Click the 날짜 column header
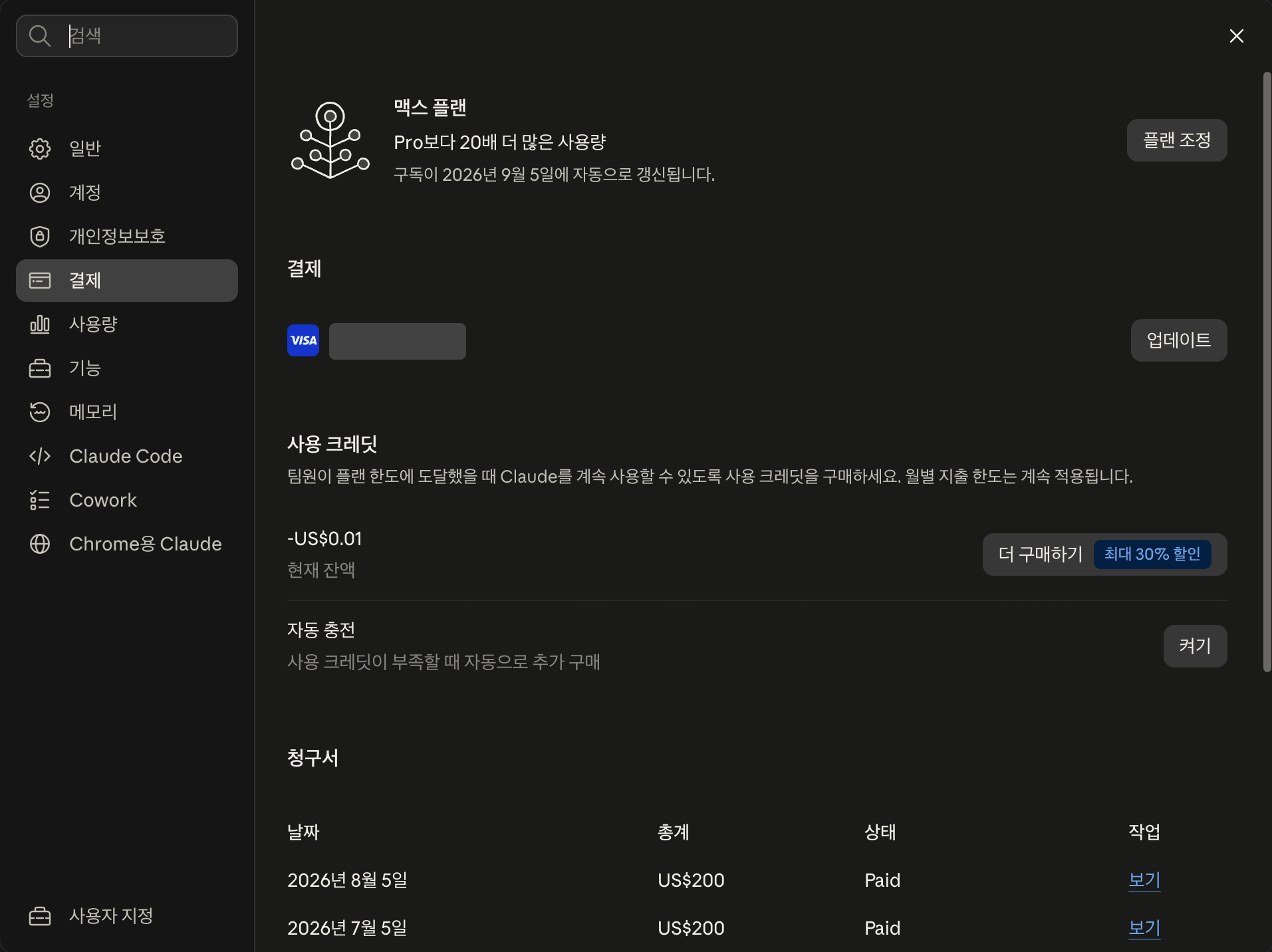The image size is (1272, 952). point(303,832)
